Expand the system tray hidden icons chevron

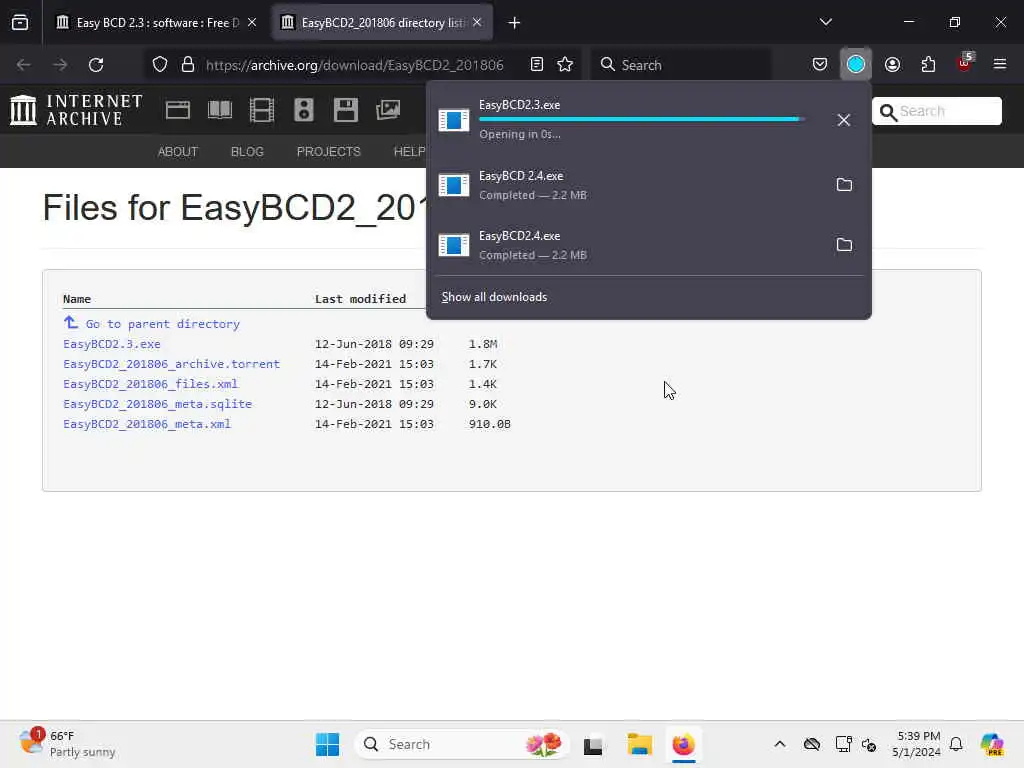[780, 744]
